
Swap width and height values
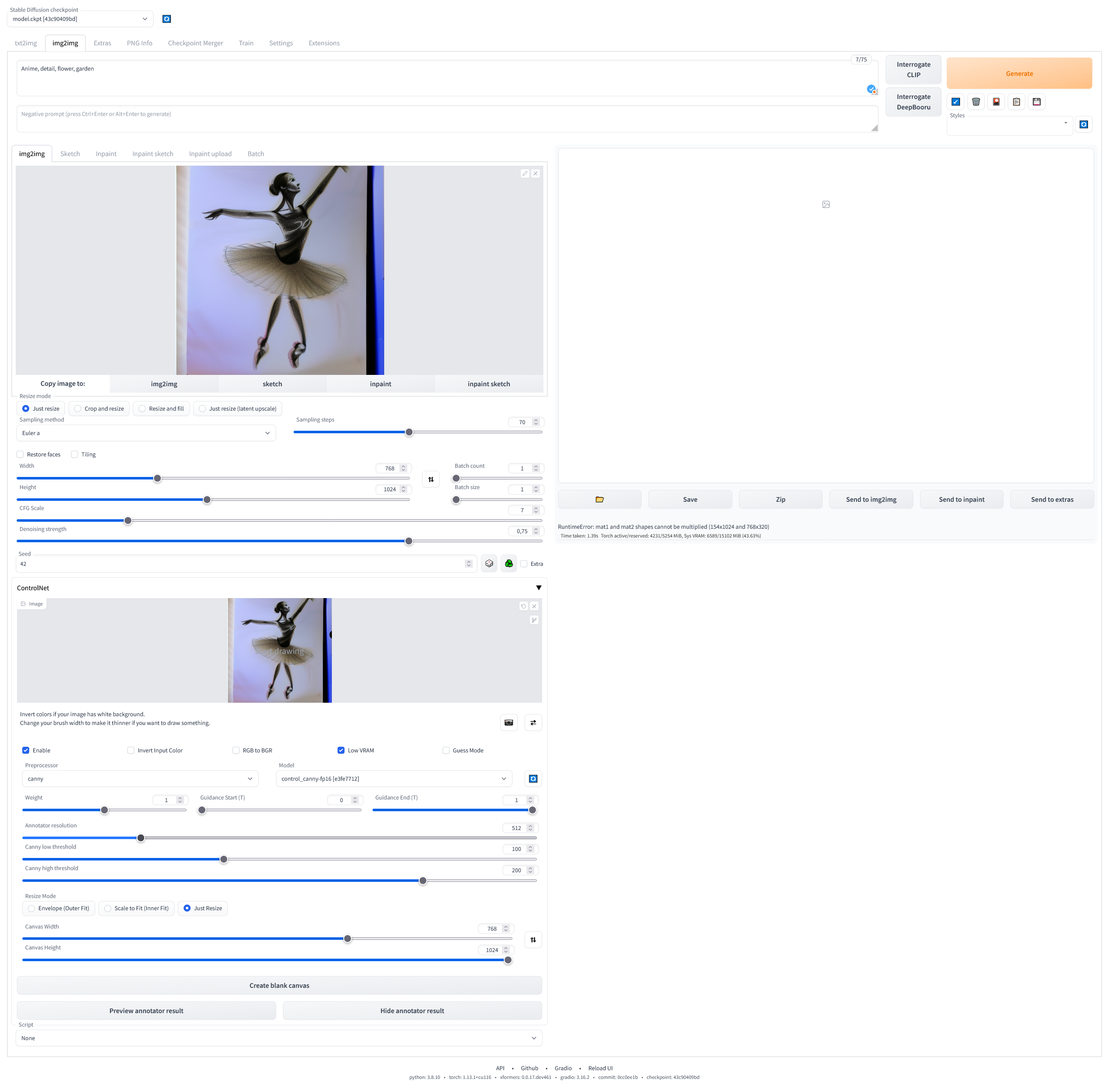point(431,480)
